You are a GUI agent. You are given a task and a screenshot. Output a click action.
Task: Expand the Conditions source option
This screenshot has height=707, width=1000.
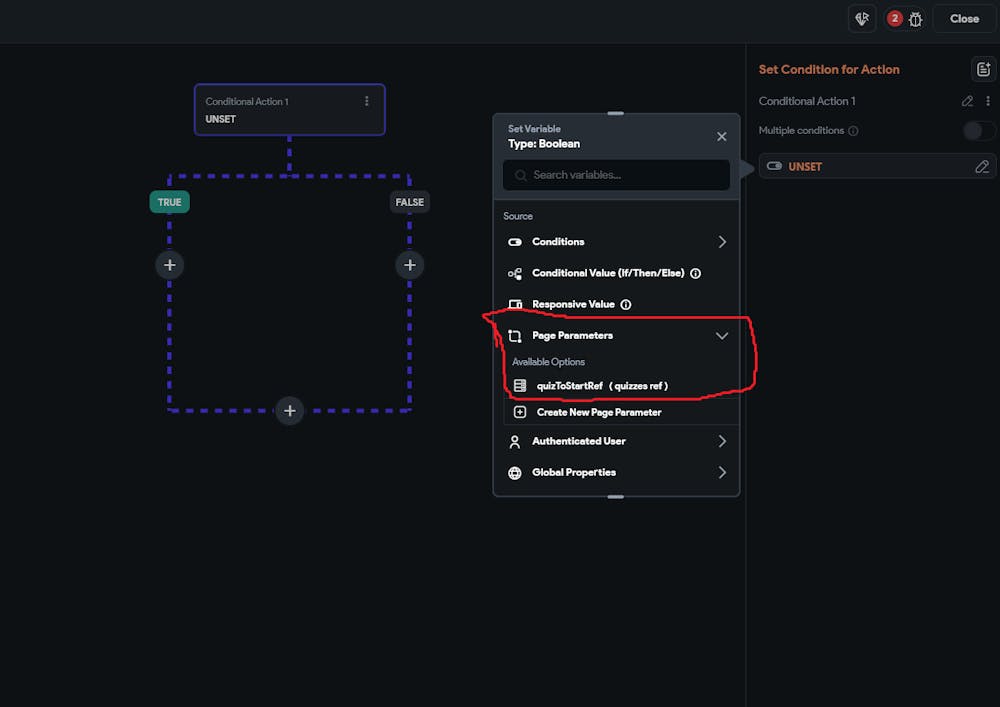pyautogui.click(x=722, y=242)
